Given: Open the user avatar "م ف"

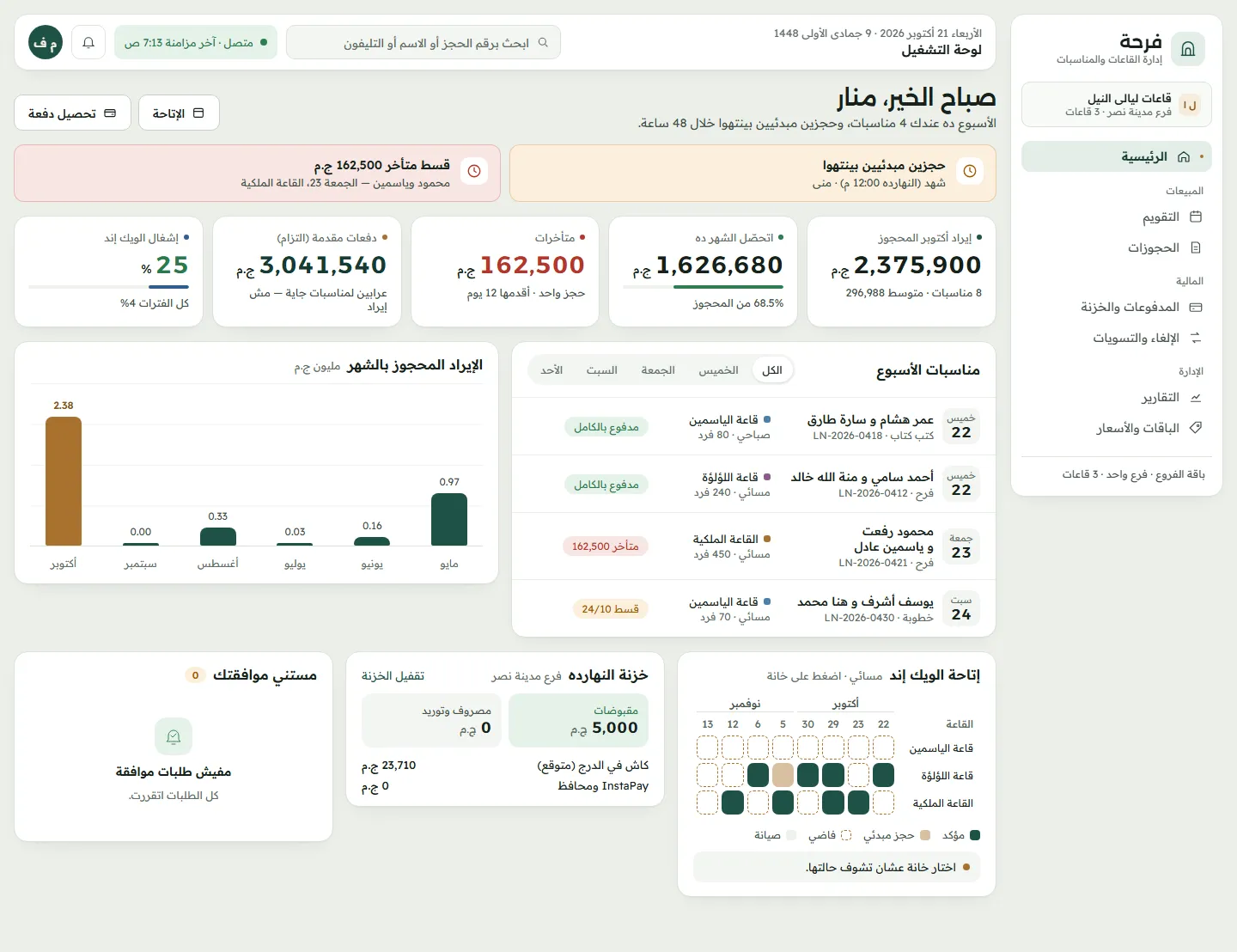Looking at the screenshot, I should point(46,42).
